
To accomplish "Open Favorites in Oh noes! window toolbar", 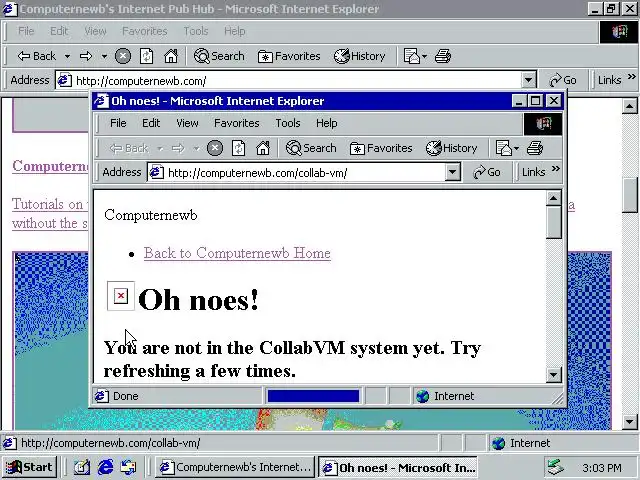I will coord(381,148).
